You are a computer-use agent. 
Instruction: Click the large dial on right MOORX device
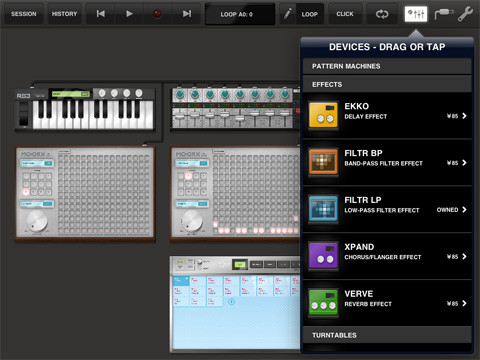pyautogui.click(x=192, y=220)
